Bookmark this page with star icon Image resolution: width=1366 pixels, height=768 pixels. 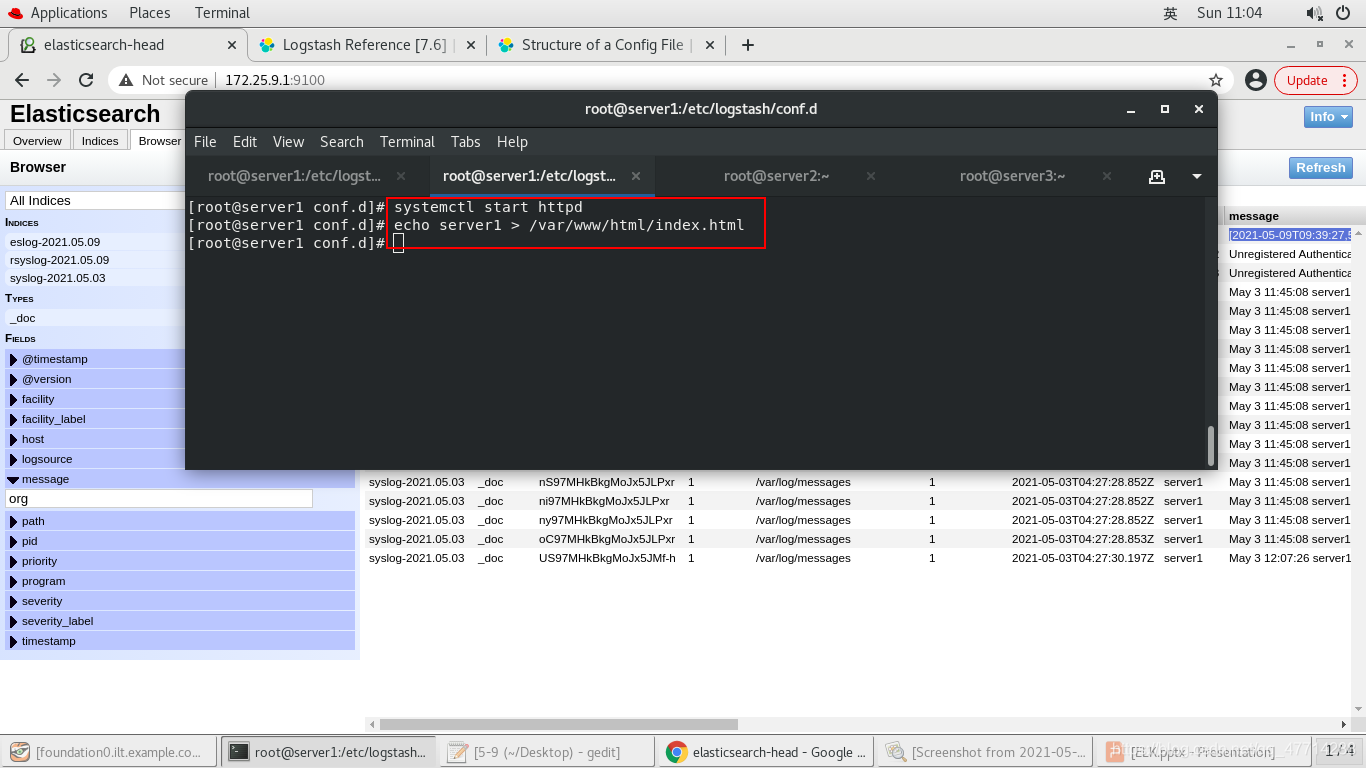1216,80
